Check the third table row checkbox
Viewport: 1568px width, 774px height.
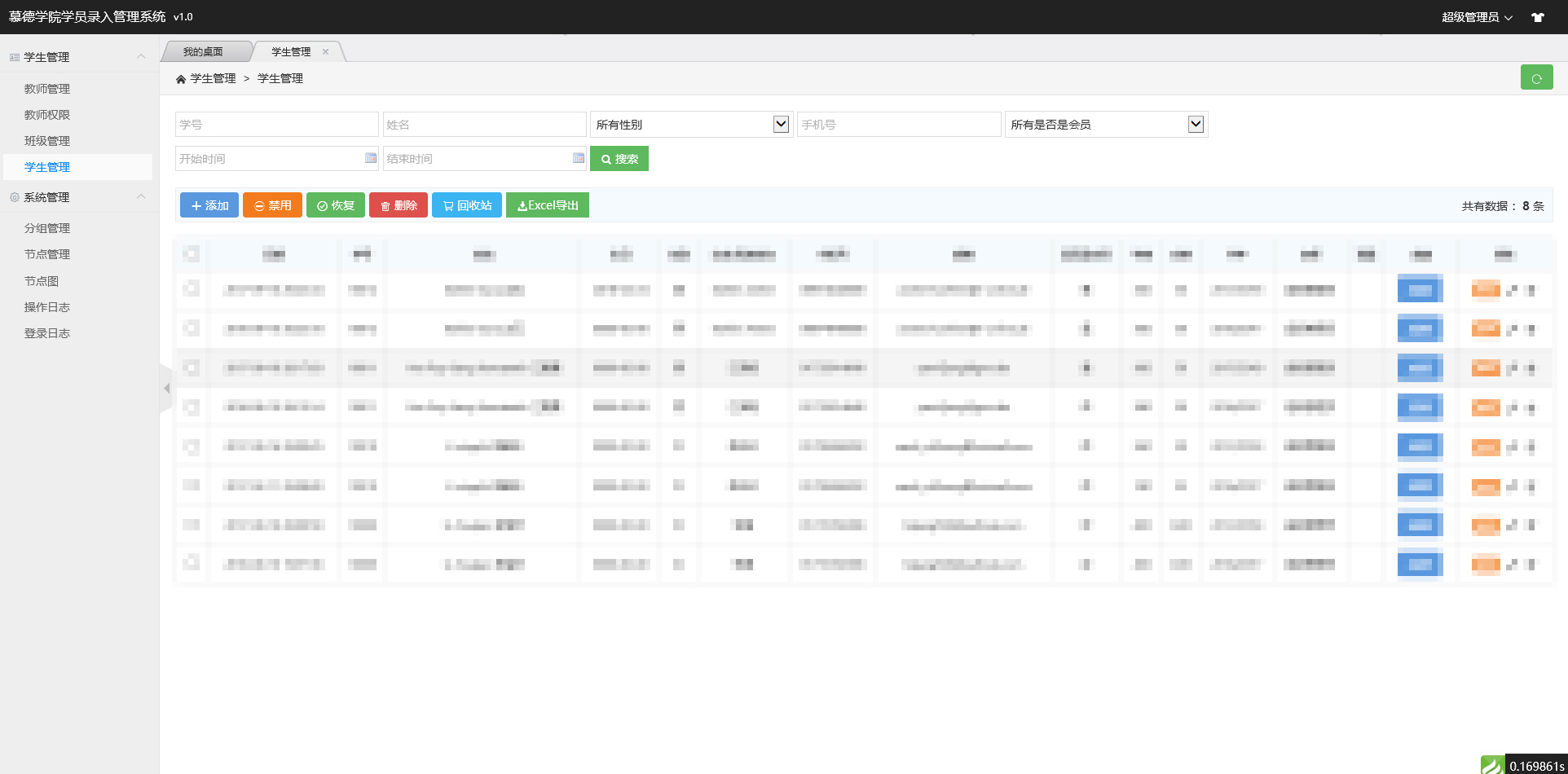click(x=192, y=367)
